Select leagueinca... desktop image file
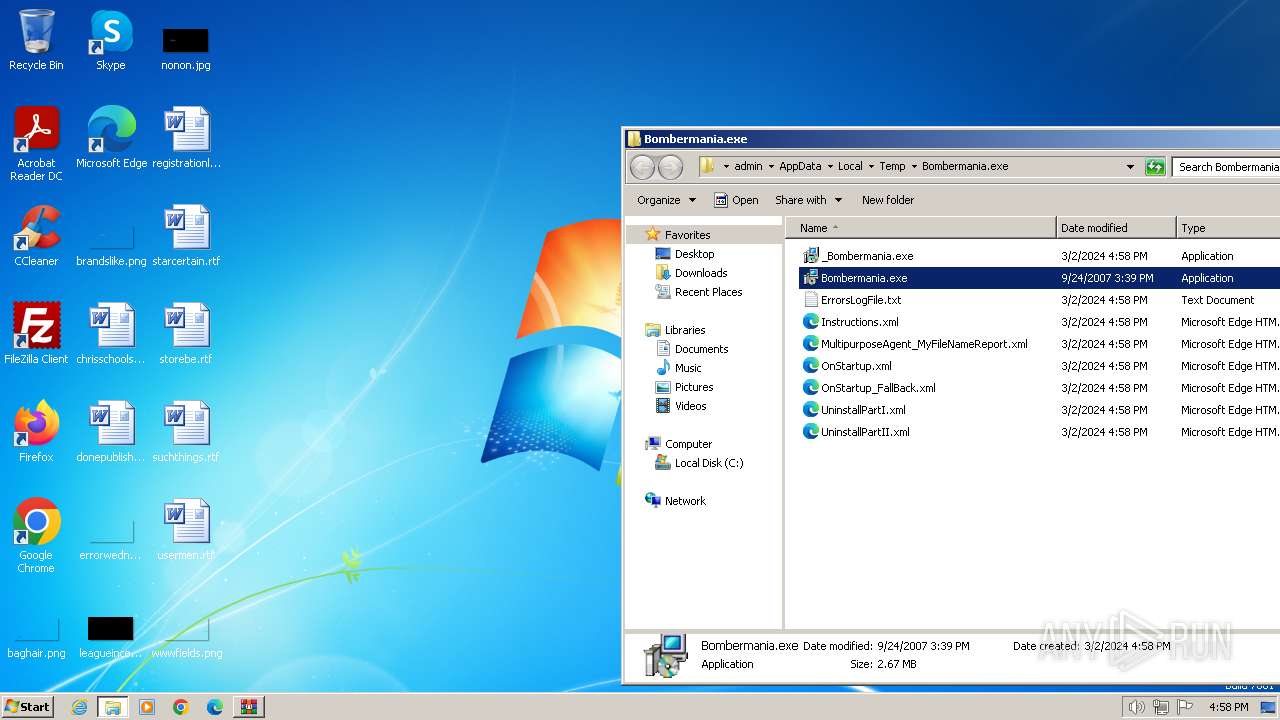Viewport: 1280px width, 720px height. pos(111,638)
